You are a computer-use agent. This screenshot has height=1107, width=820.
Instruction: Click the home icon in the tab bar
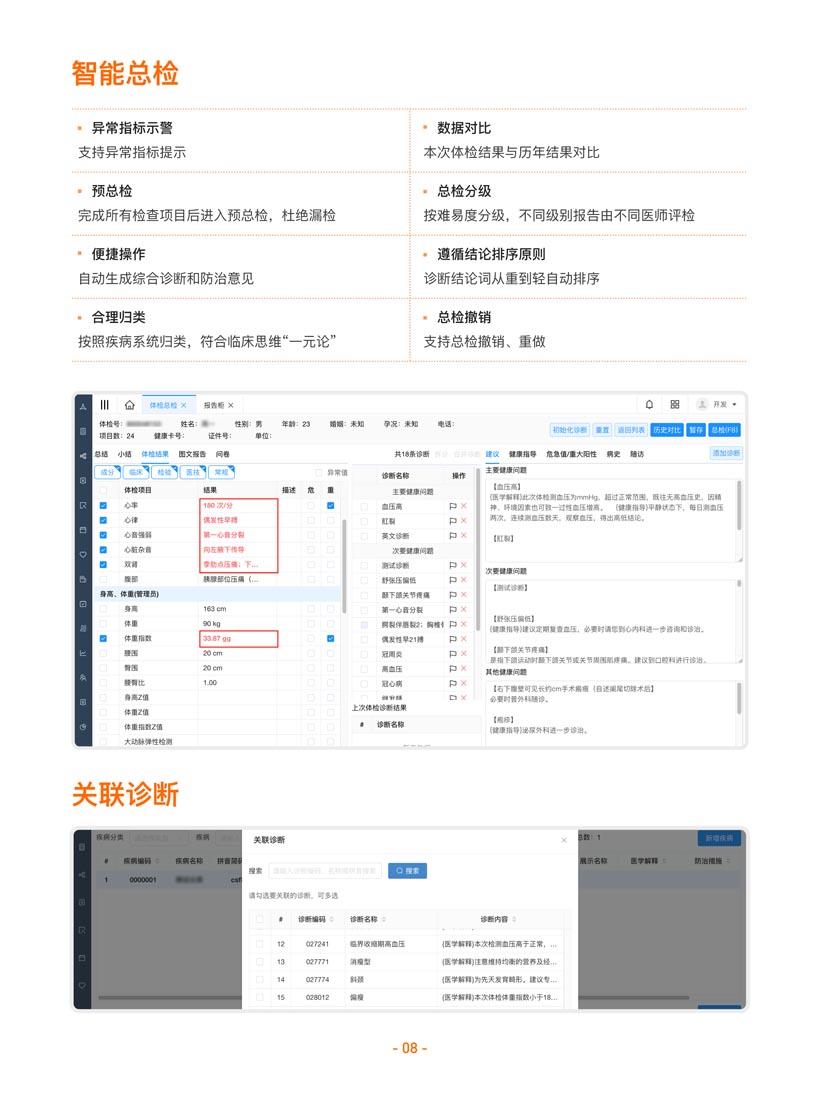[x=129, y=405]
